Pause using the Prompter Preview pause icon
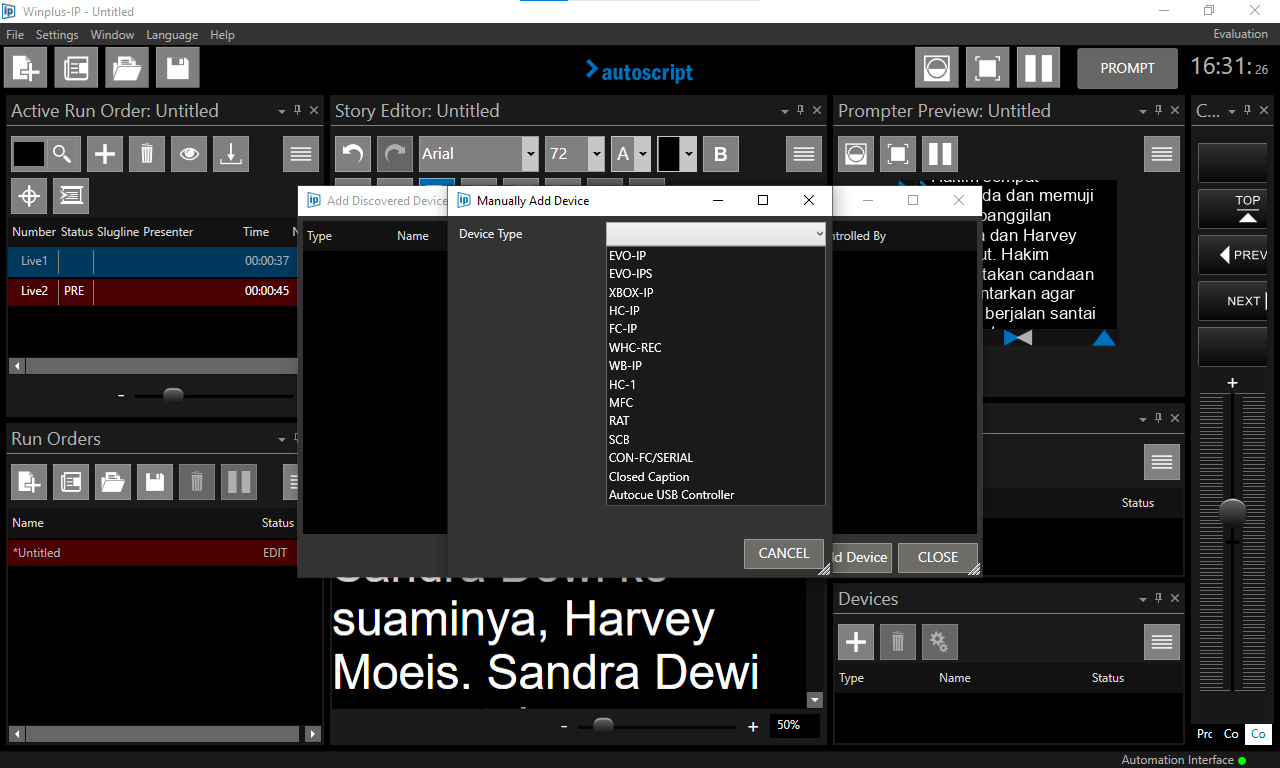1280x768 pixels. coord(940,154)
